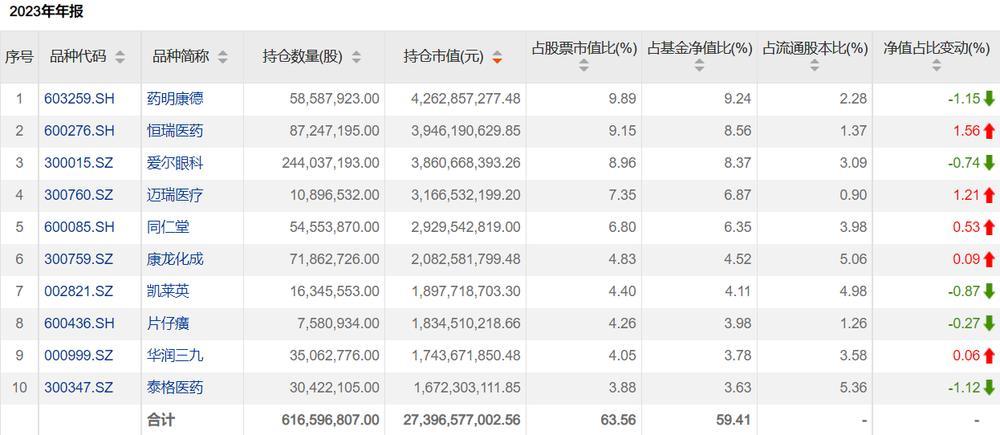Click the red up arrow for 同仁堂
This screenshot has width=1000, height=435.
989,226
